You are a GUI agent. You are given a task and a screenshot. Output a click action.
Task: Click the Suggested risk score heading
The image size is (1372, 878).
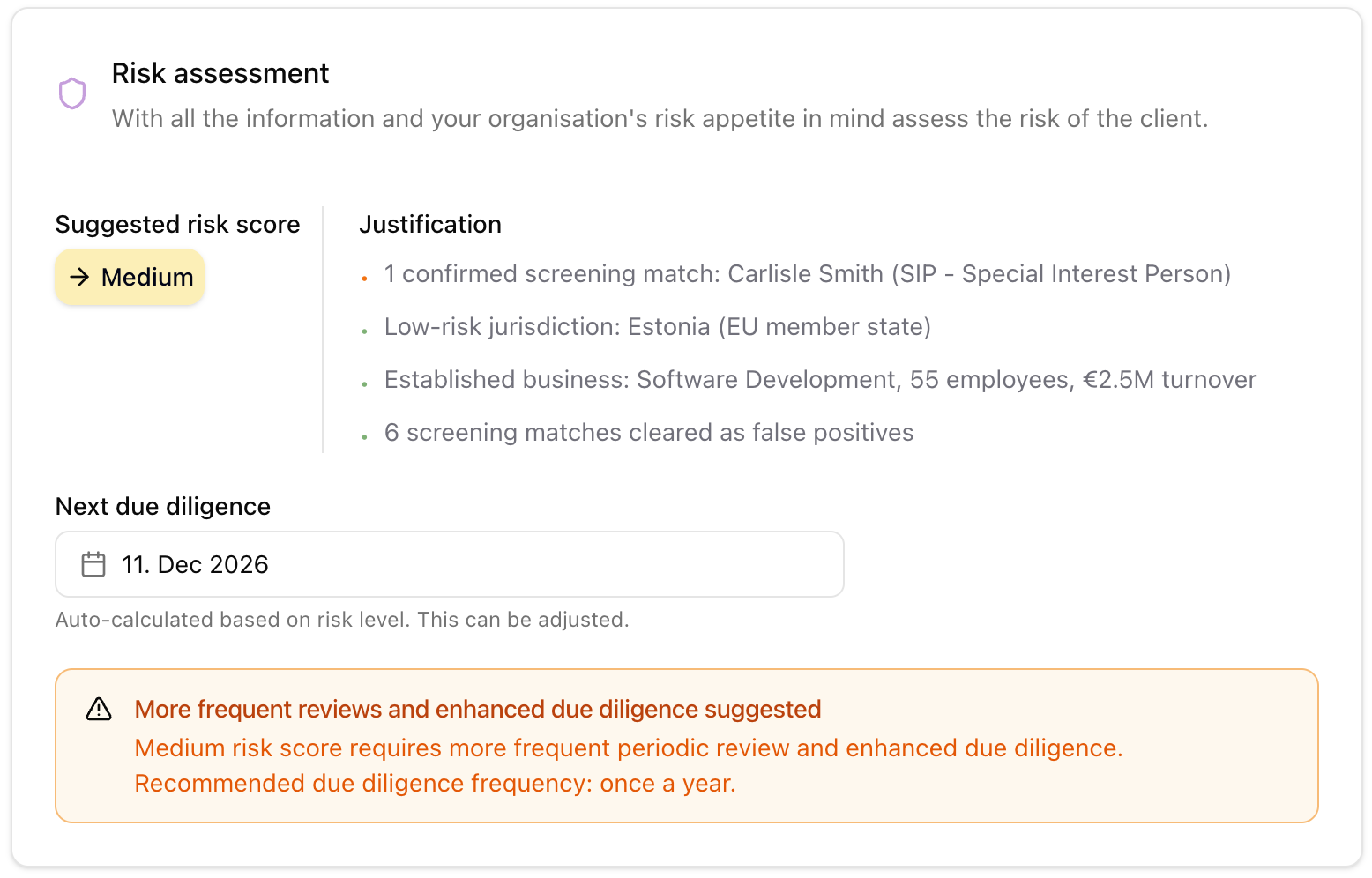(x=177, y=224)
